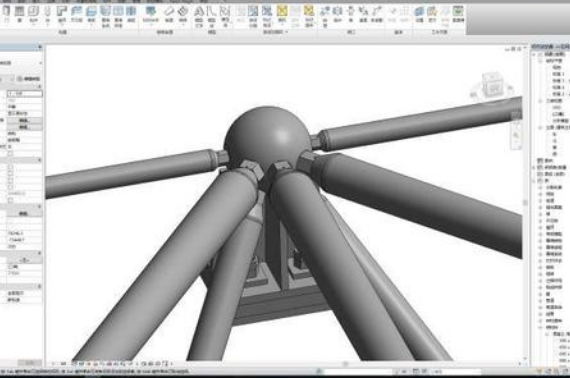Image resolution: width=570 pixels, height=379 pixels.
Task: Toggle the checkbox at the bottom of the first property group
Action: coord(10,153)
